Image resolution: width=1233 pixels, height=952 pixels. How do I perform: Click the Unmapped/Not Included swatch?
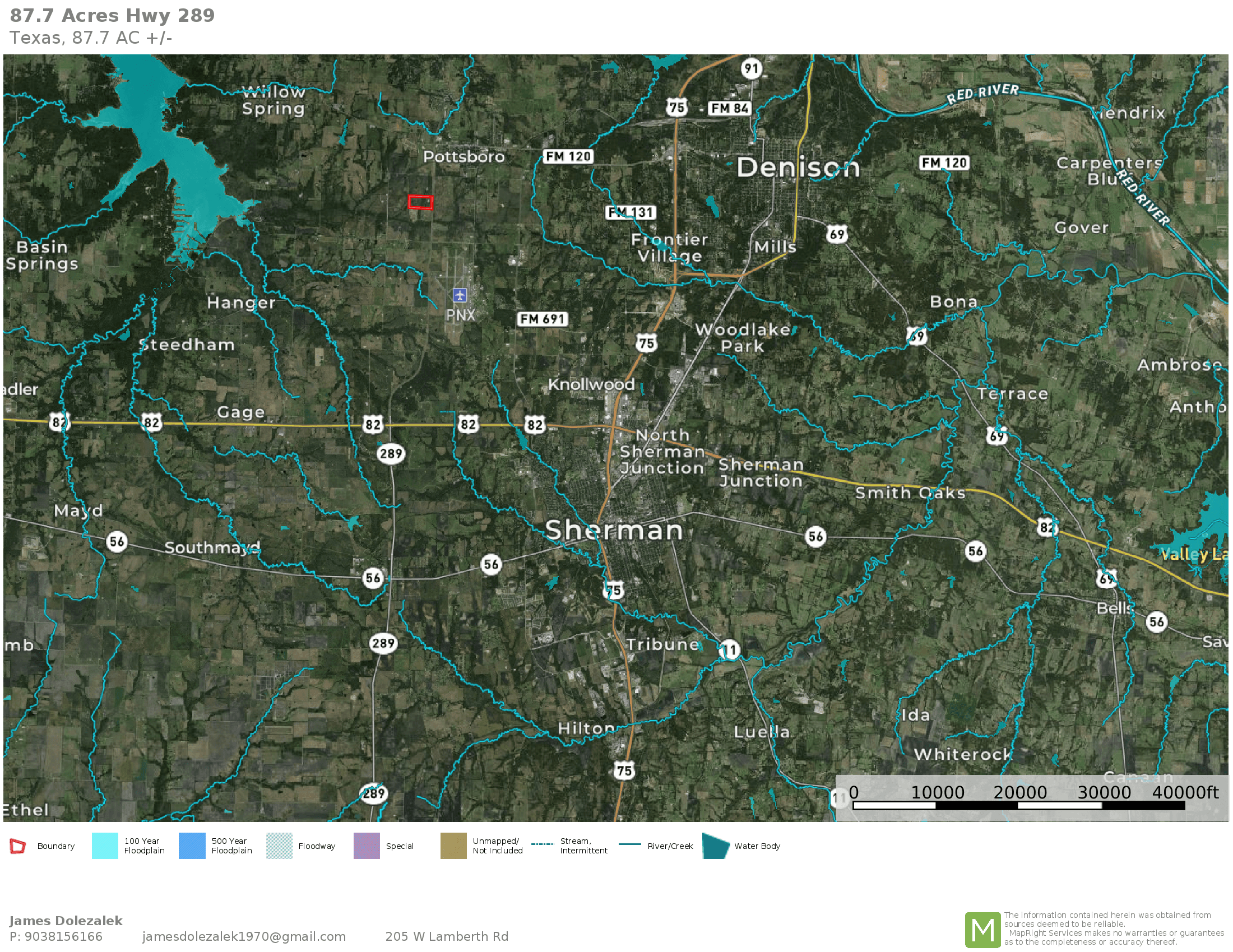[453, 846]
